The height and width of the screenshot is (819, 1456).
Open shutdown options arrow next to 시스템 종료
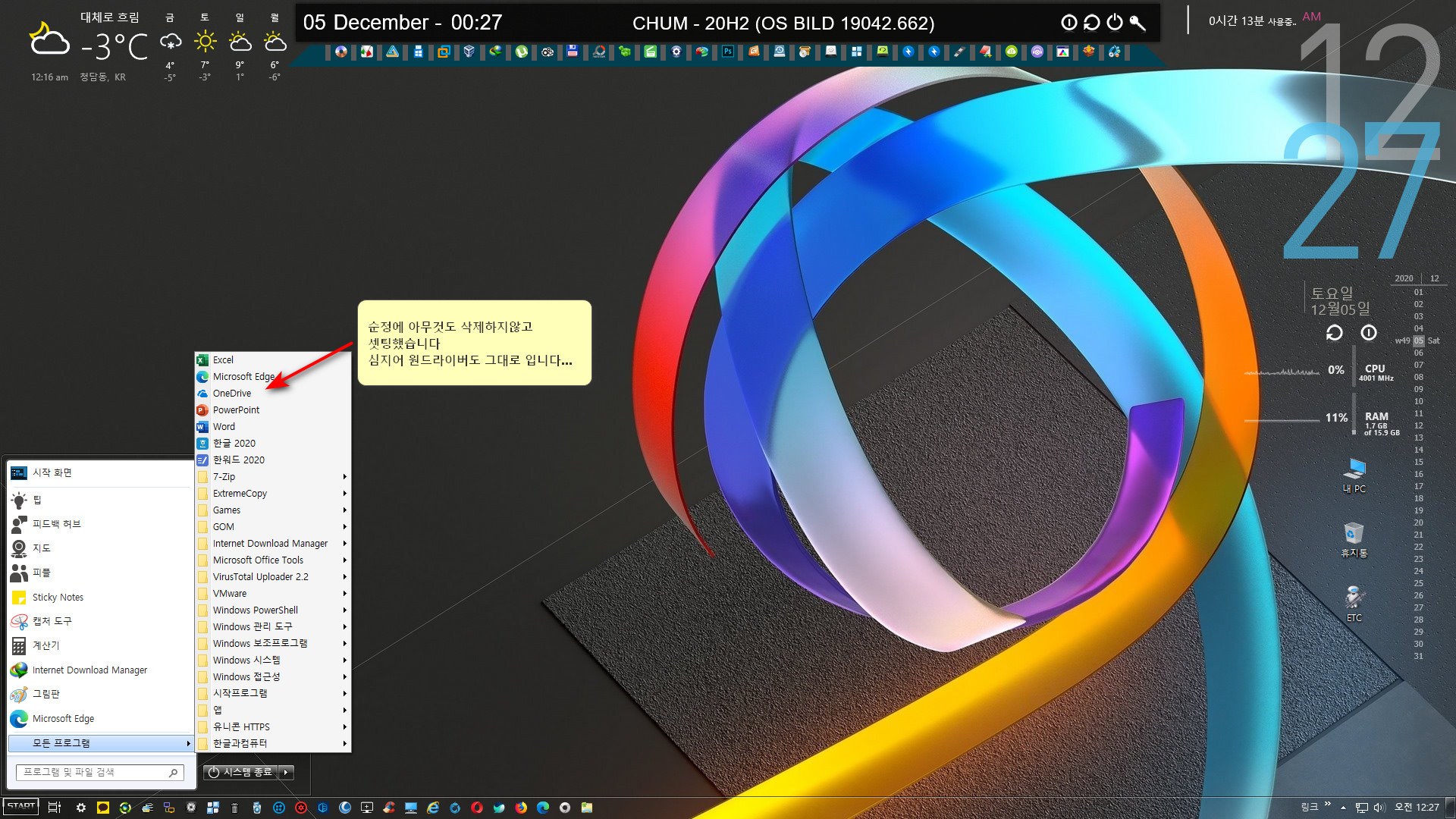coord(286,772)
